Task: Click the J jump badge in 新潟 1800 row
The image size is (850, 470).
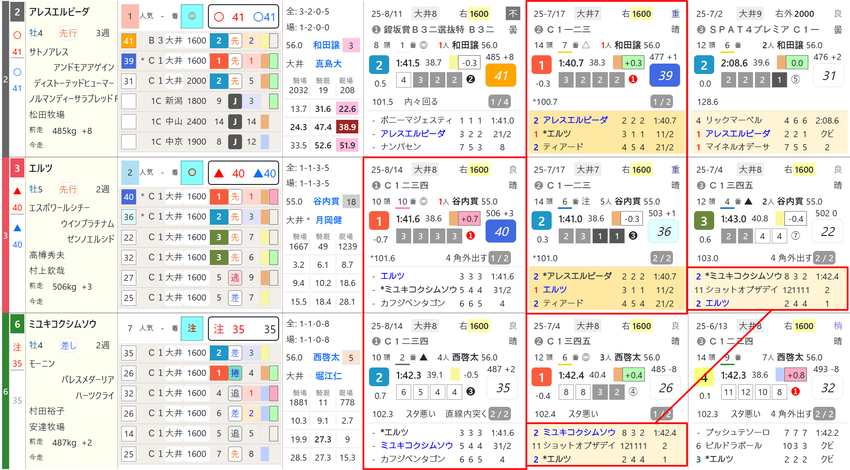Action: (235, 101)
